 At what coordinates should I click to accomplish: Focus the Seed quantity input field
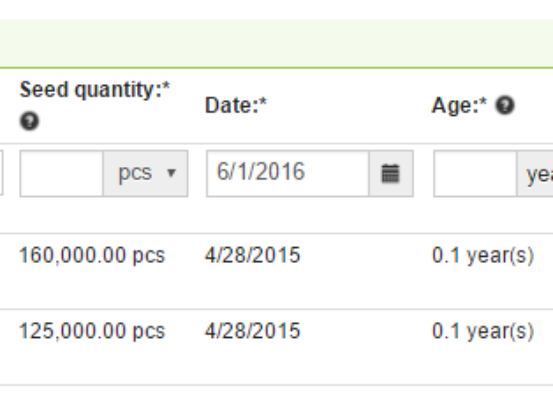tap(62, 173)
